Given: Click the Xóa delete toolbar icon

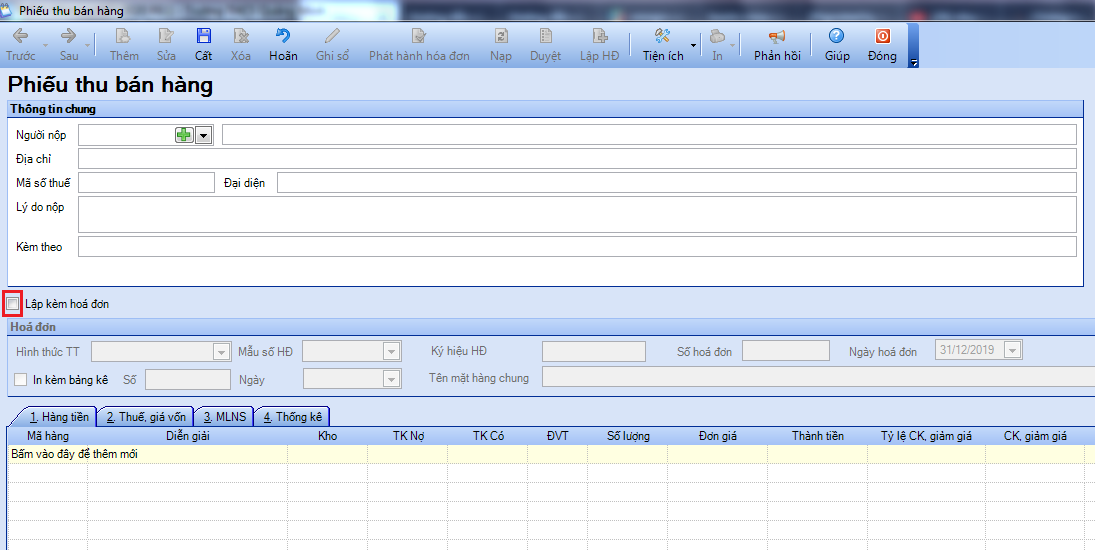Looking at the screenshot, I should (x=241, y=44).
